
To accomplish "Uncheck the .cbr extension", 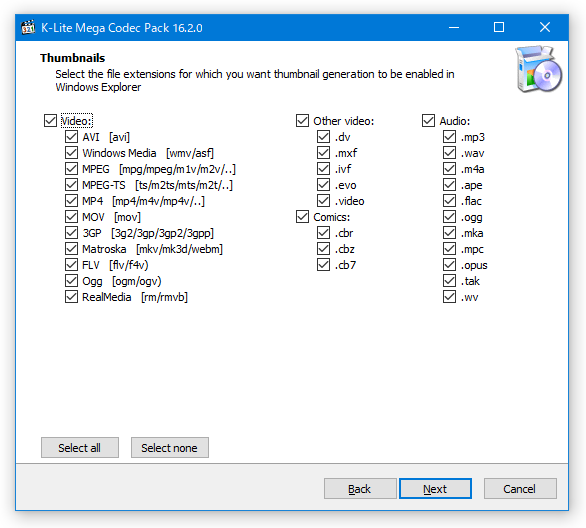I will click(x=324, y=233).
